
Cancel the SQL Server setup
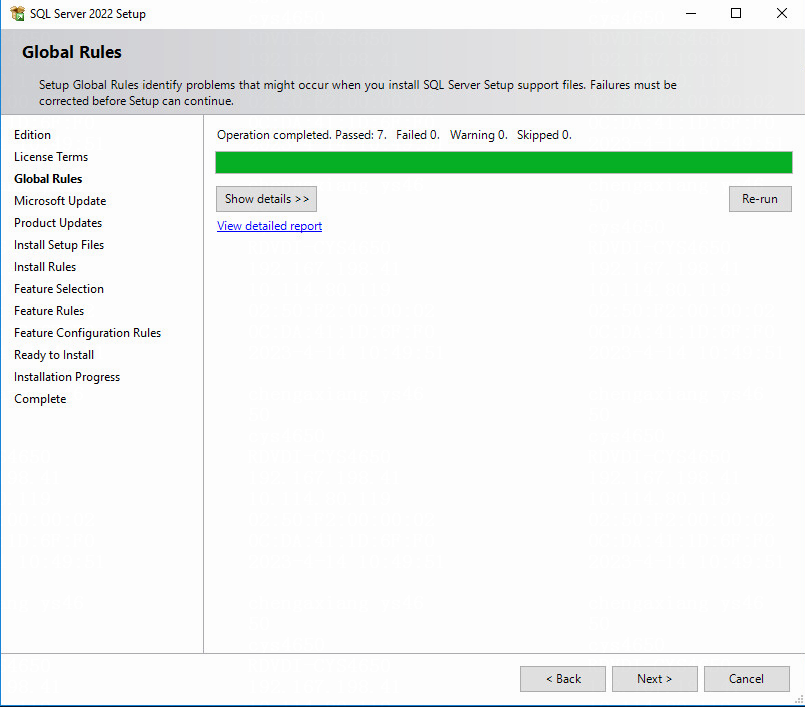pyautogui.click(x=746, y=679)
